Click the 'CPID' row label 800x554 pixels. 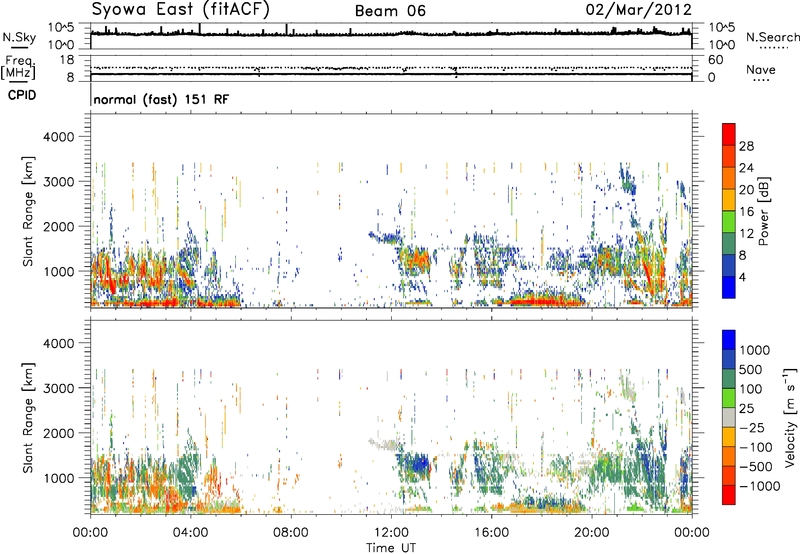[22, 95]
